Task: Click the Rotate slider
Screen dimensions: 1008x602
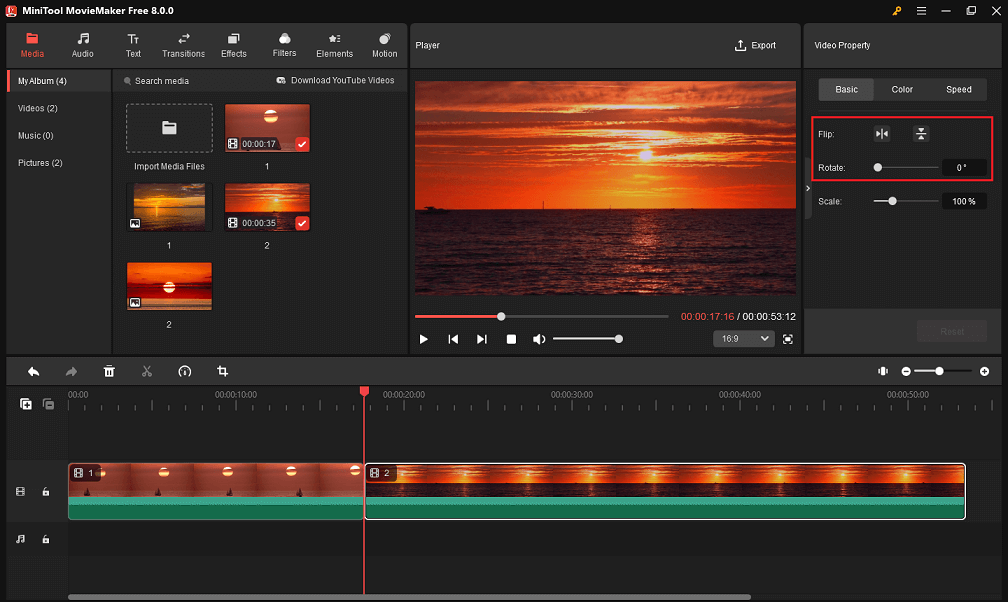Action: [x=906, y=167]
